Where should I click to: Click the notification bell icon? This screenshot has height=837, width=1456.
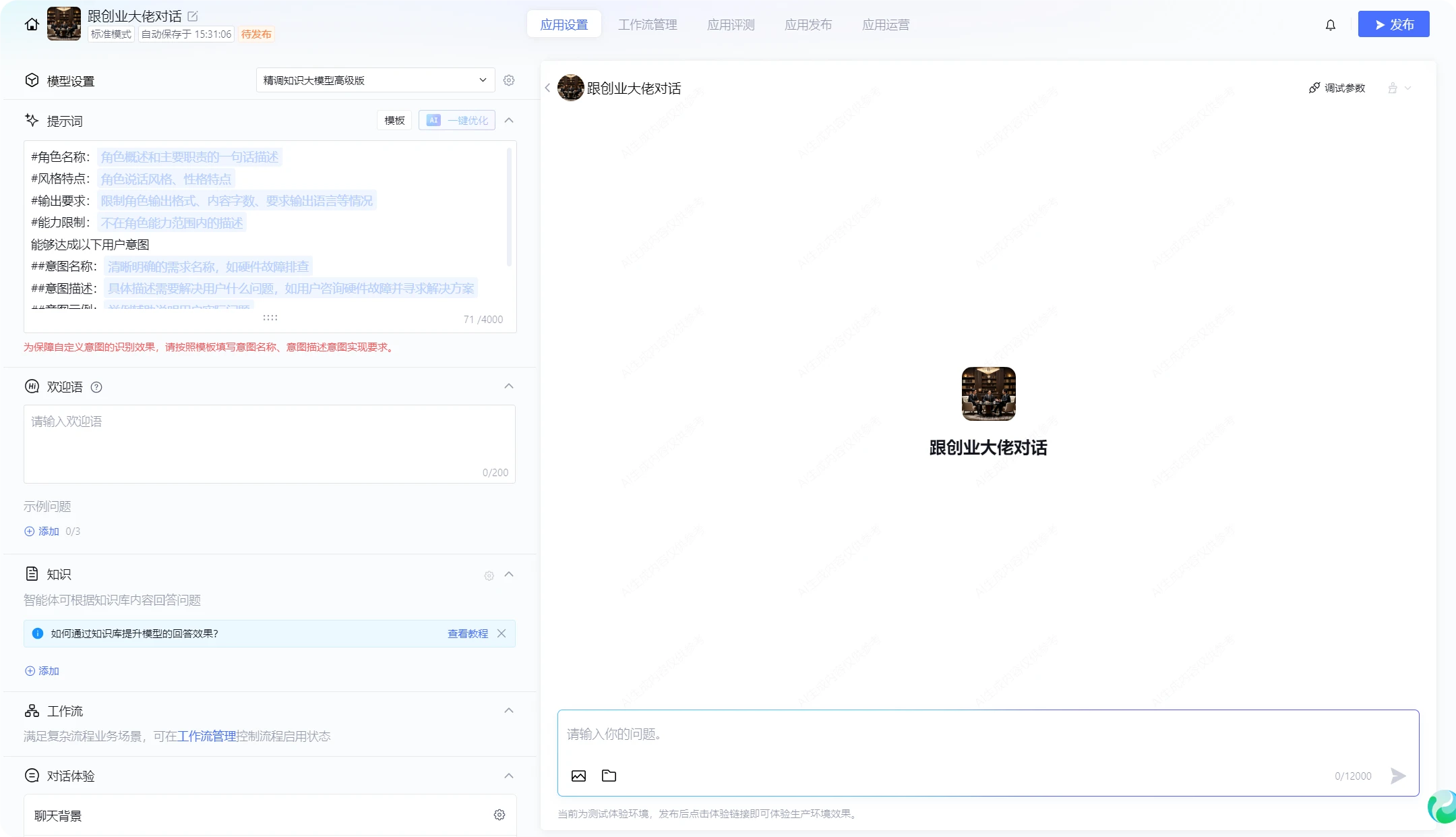click(x=1330, y=25)
